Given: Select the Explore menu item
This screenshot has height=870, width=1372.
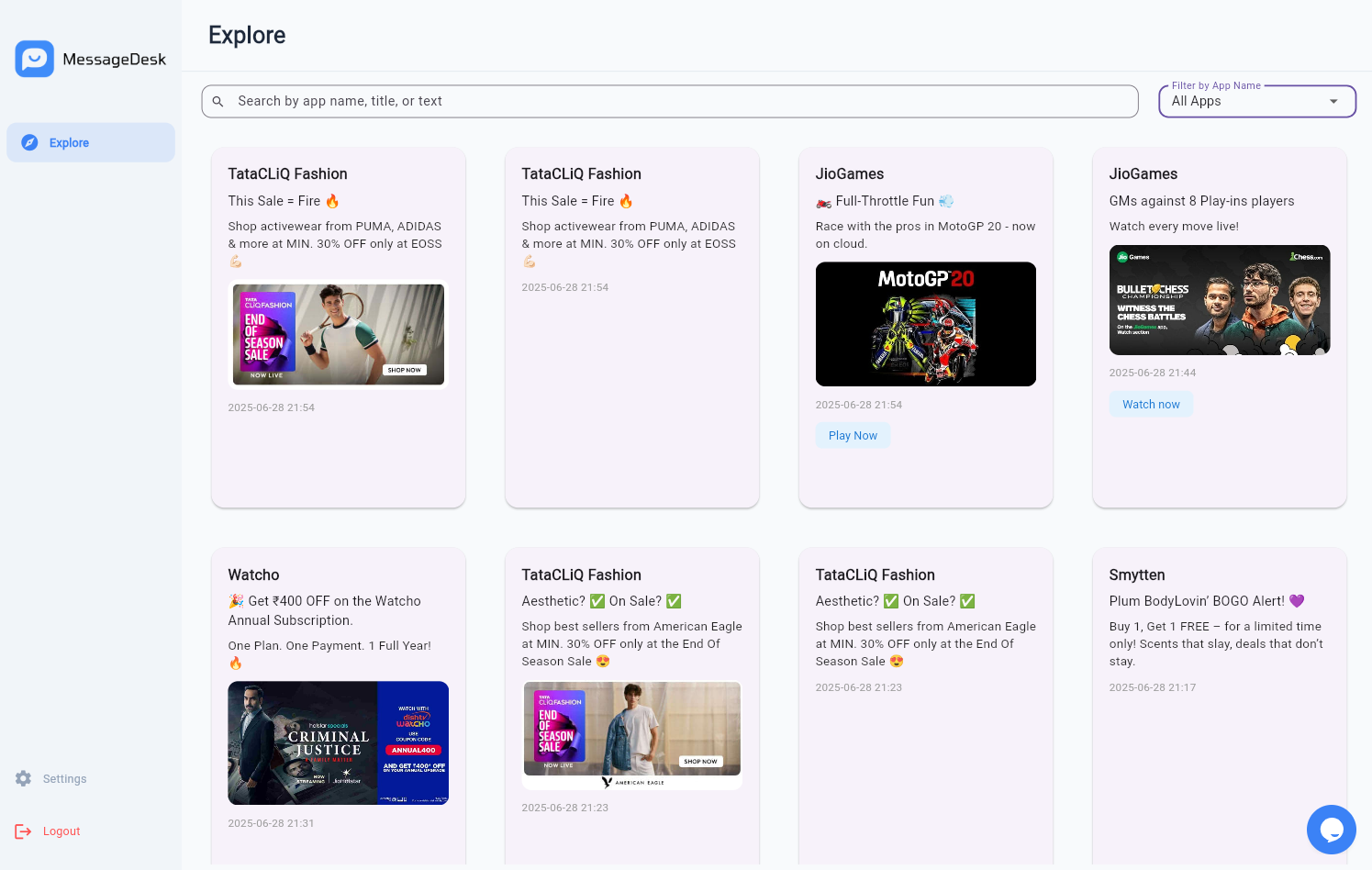Looking at the screenshot, I should point(91,142).
